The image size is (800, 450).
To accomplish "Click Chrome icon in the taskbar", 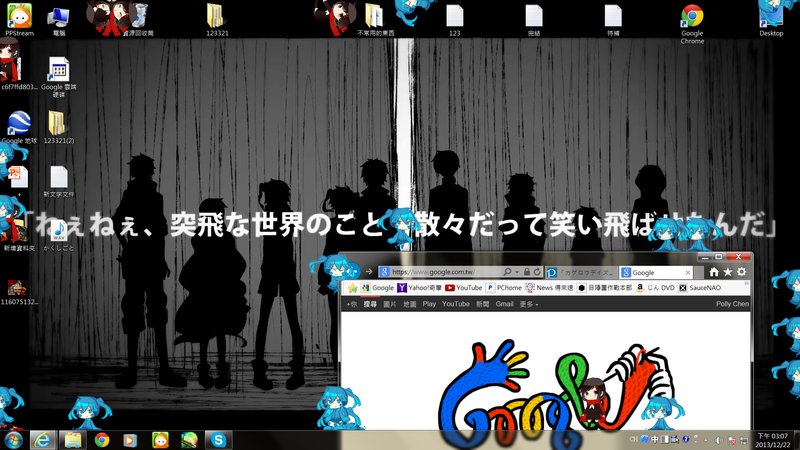I will (x=101, y=439).
